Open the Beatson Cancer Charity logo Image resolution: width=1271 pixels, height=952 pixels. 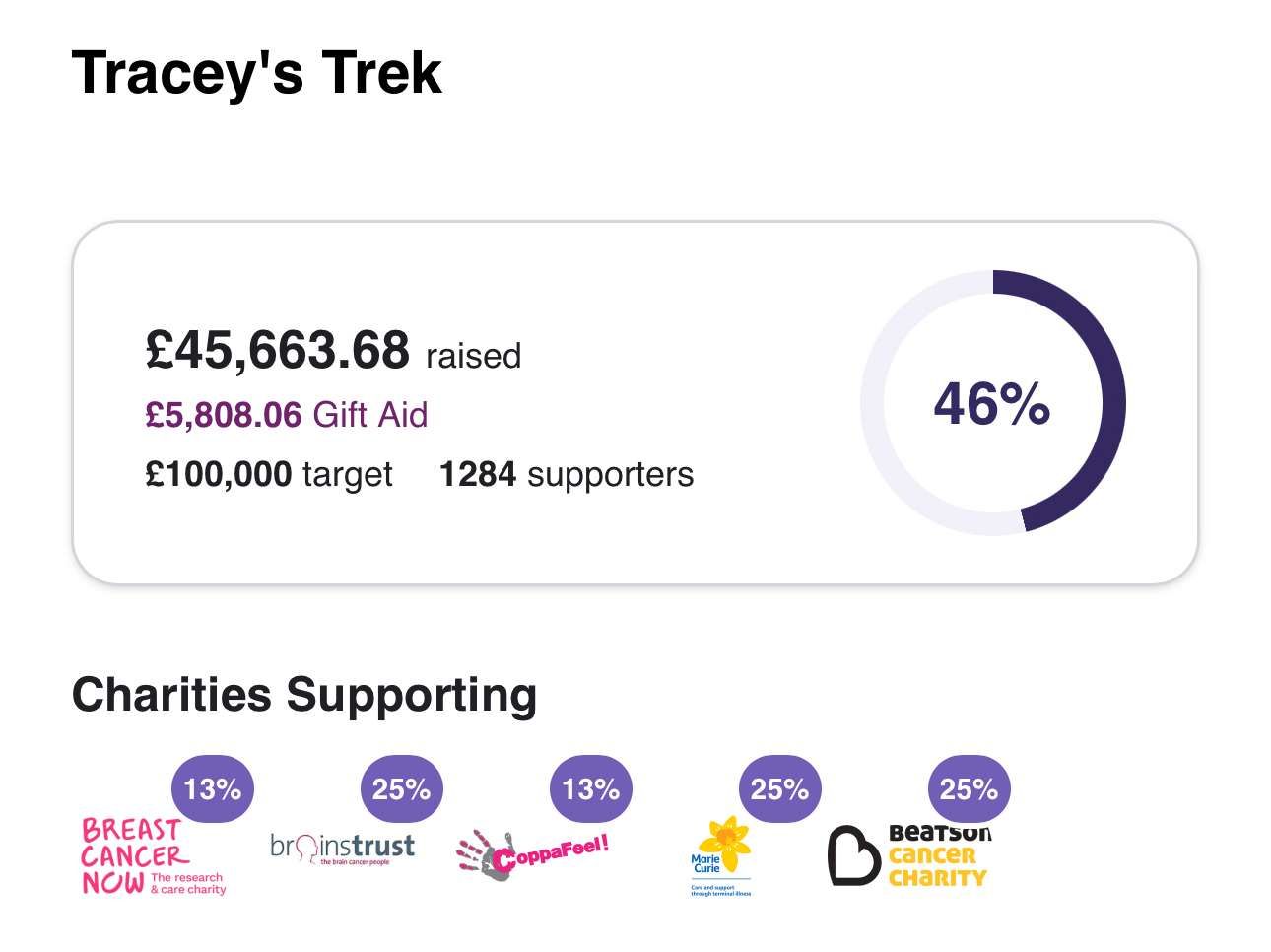pyautogui.click(x=909, y=854)
